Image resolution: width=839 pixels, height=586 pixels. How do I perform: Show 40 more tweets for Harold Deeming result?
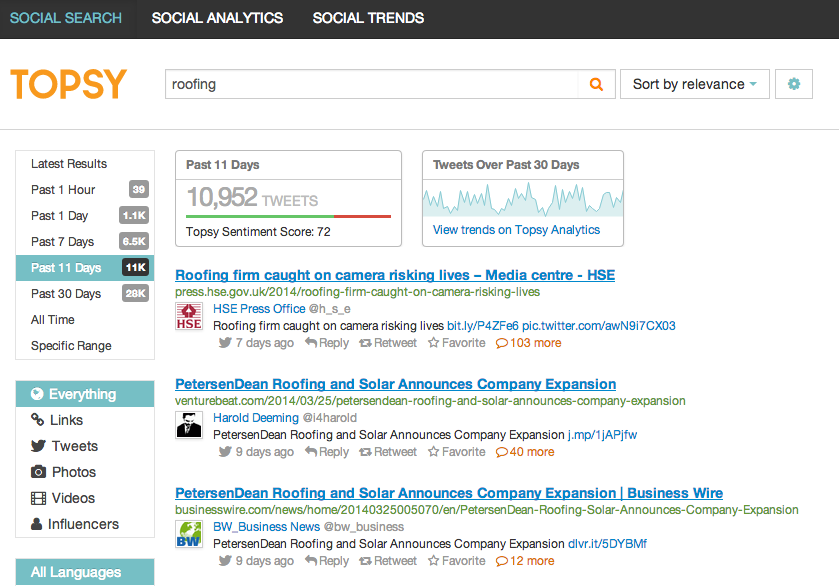pyautogui.click(x=525, y=452)
